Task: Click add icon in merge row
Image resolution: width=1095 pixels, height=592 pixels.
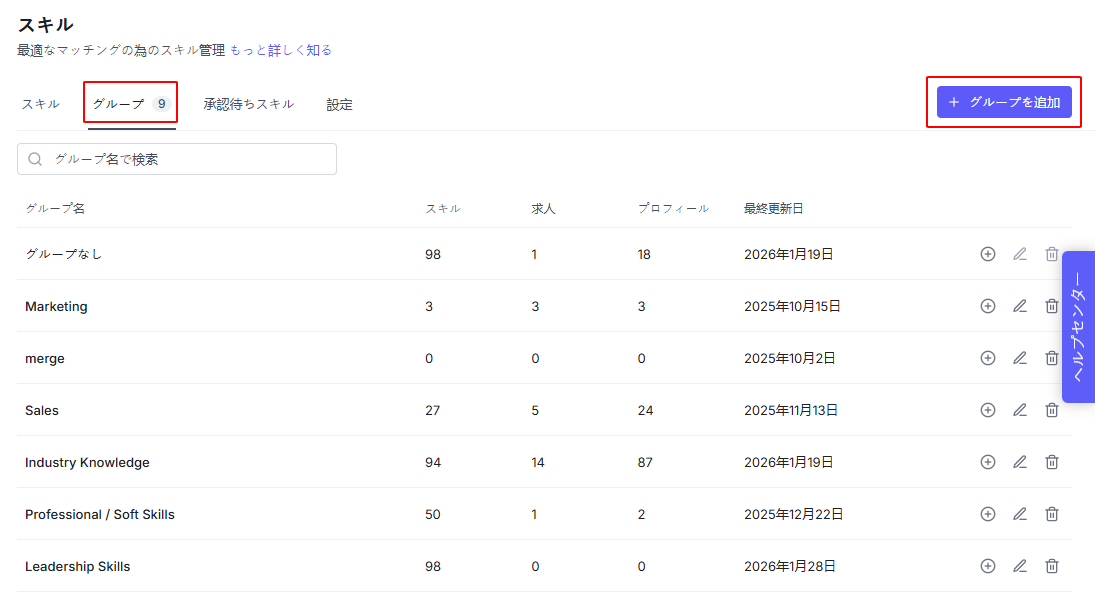Action: [987, 358]
